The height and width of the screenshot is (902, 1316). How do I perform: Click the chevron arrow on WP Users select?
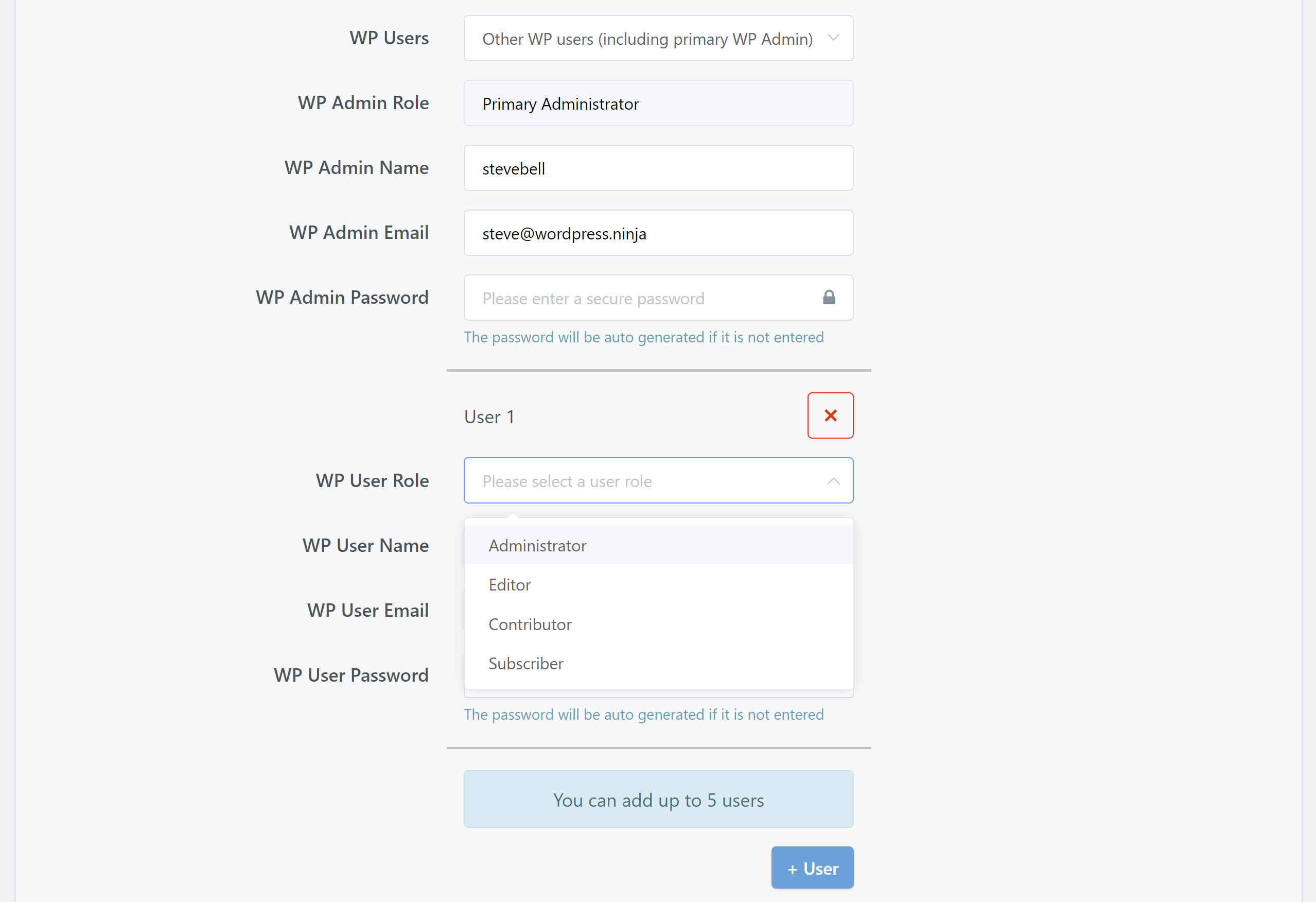click(x=833, y=38)
